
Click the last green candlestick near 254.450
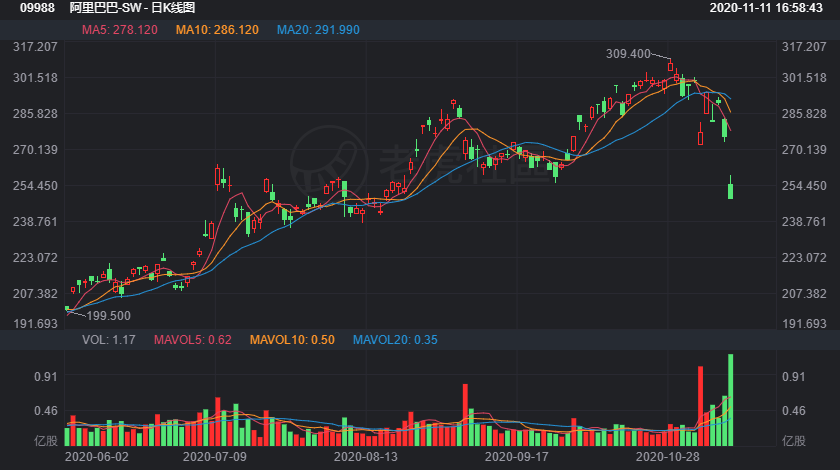[730, 191]
